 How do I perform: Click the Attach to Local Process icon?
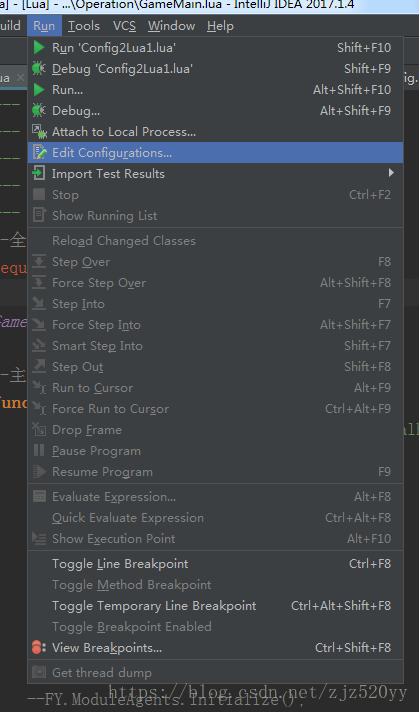point(39,132)
